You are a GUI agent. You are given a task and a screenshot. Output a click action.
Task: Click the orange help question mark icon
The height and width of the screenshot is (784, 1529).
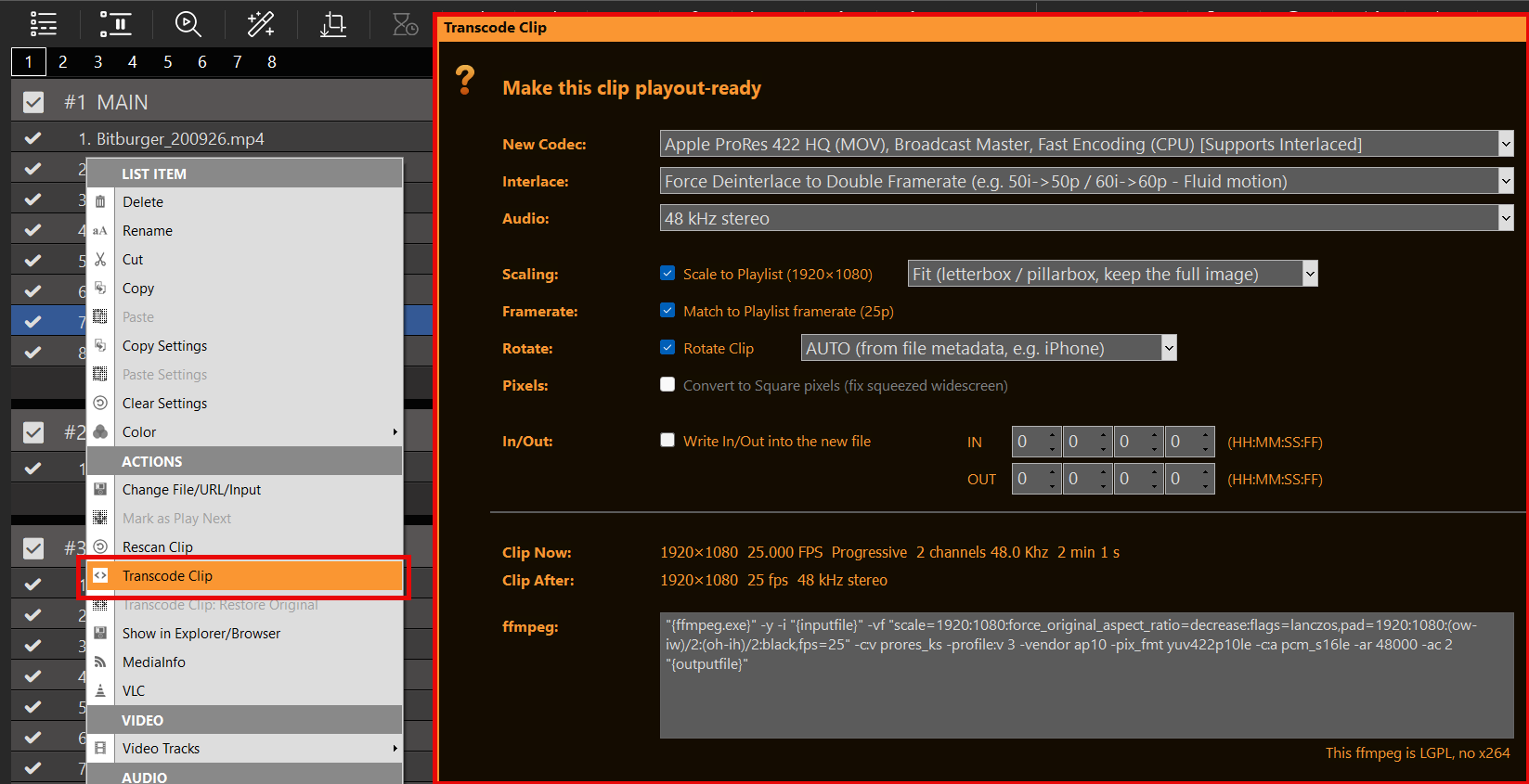point(465,80)
